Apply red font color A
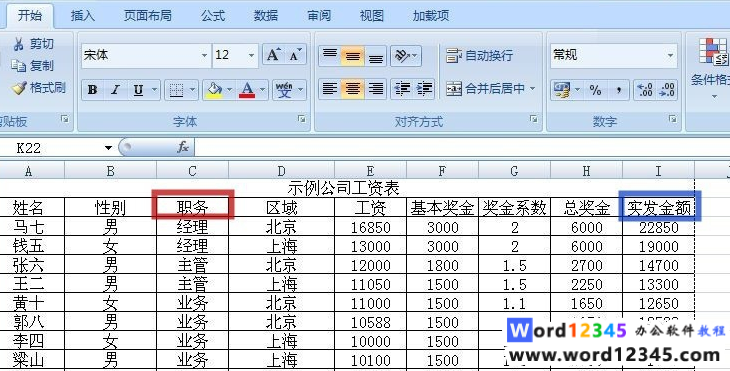Viewport: 730px width, 371px height. point(247,90)
